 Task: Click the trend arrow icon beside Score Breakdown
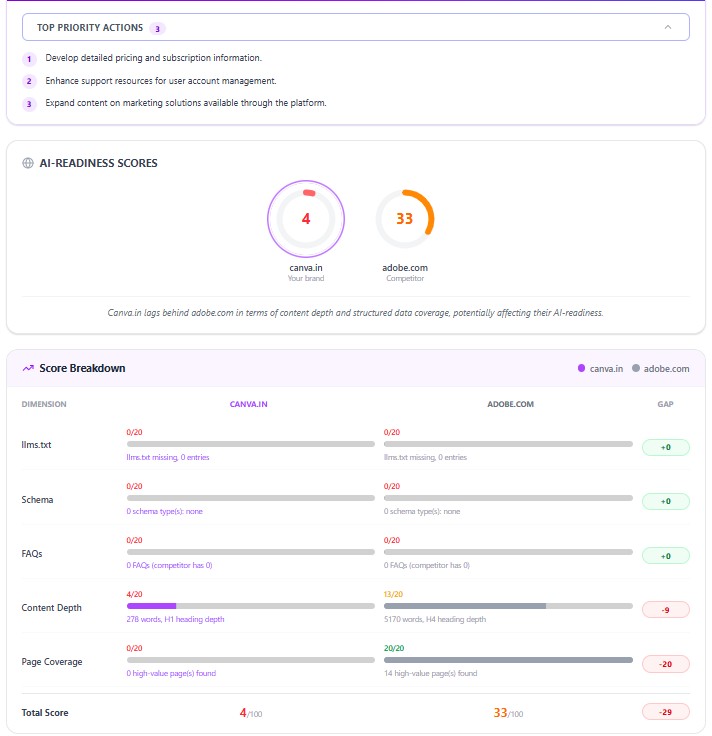tap(28, 368)
